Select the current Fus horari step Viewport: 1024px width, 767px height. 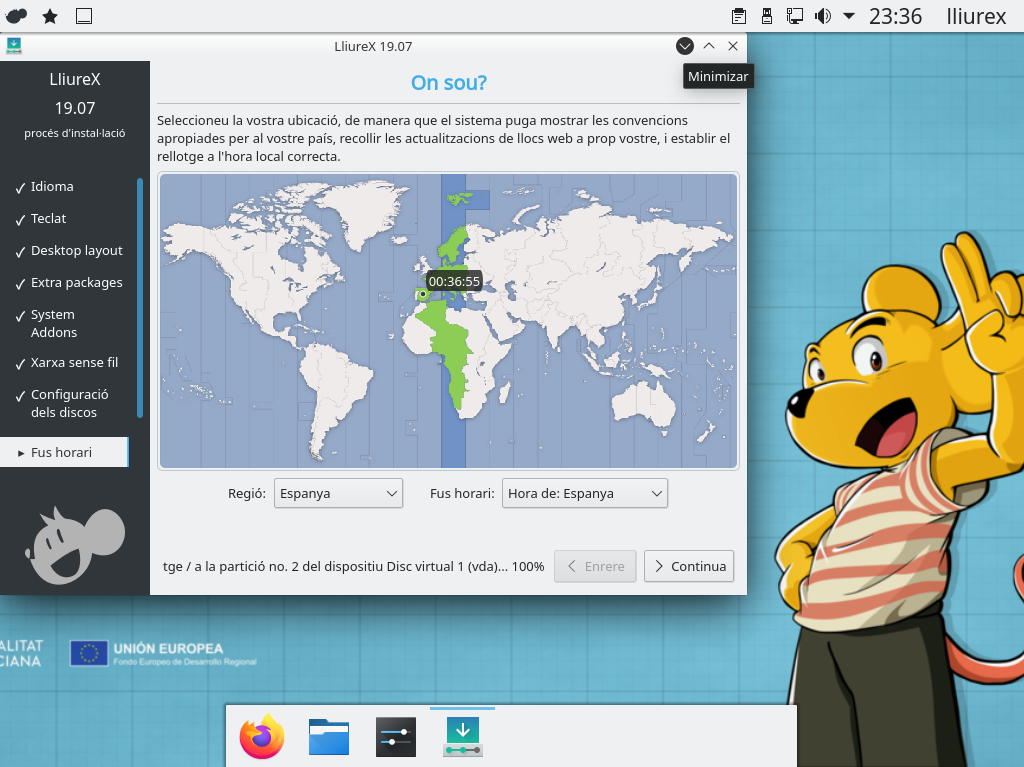pyautogui.click(x=64, y=452)
